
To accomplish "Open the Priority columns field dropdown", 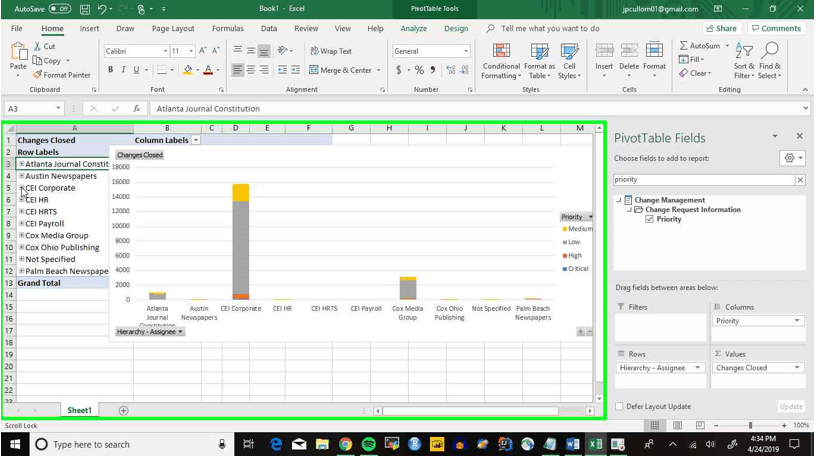I will 797,321.
